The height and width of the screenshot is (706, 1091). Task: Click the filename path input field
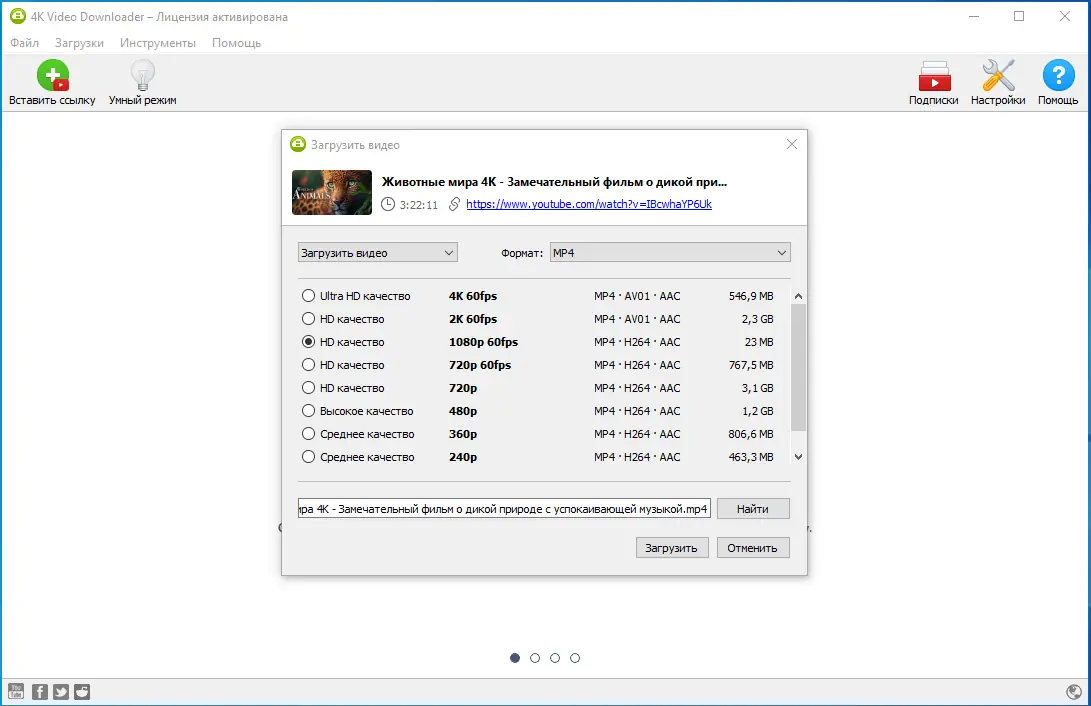504,508
